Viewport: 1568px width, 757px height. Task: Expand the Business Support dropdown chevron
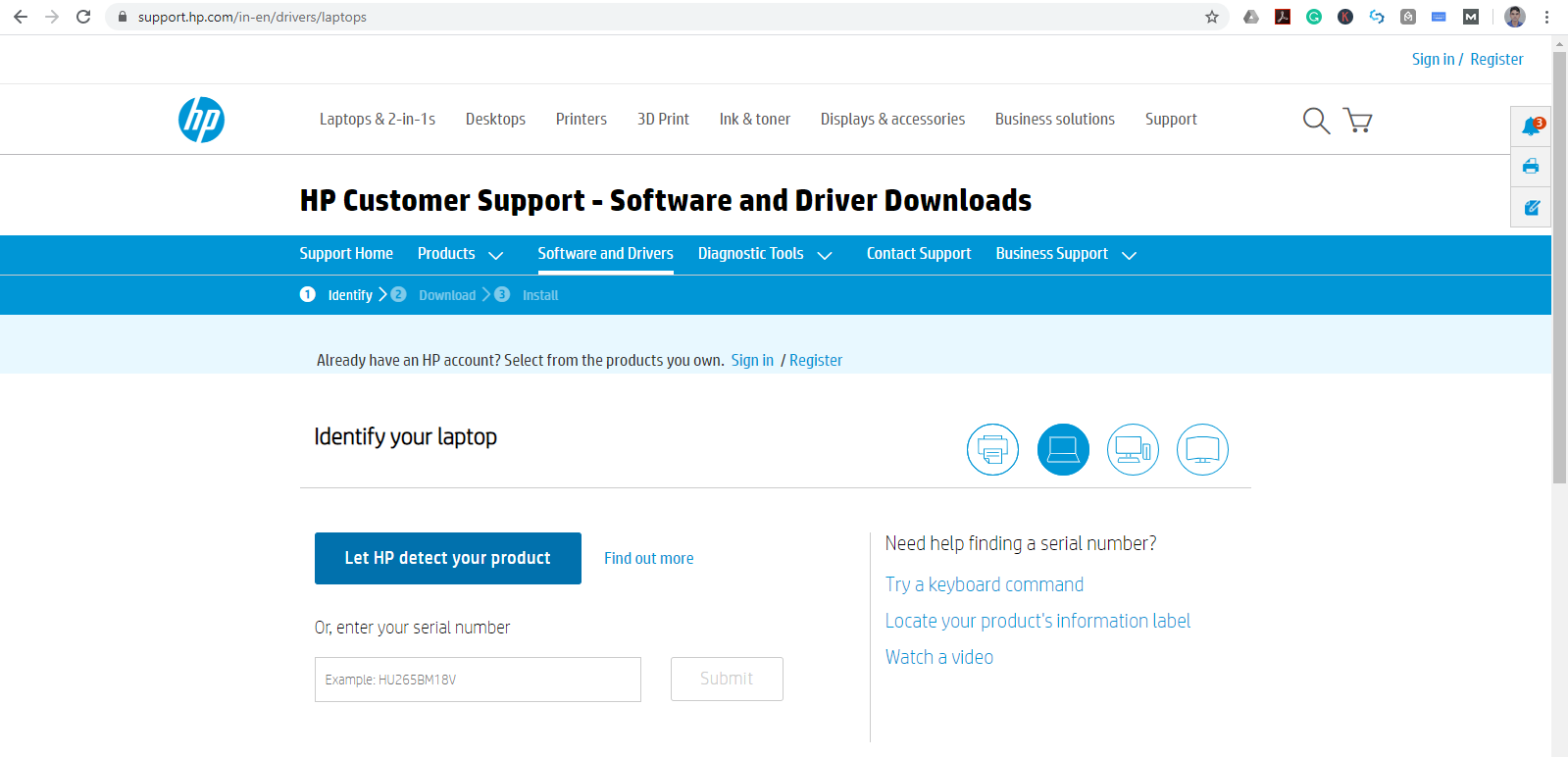pyautogui.click(x=1129, y=255)
